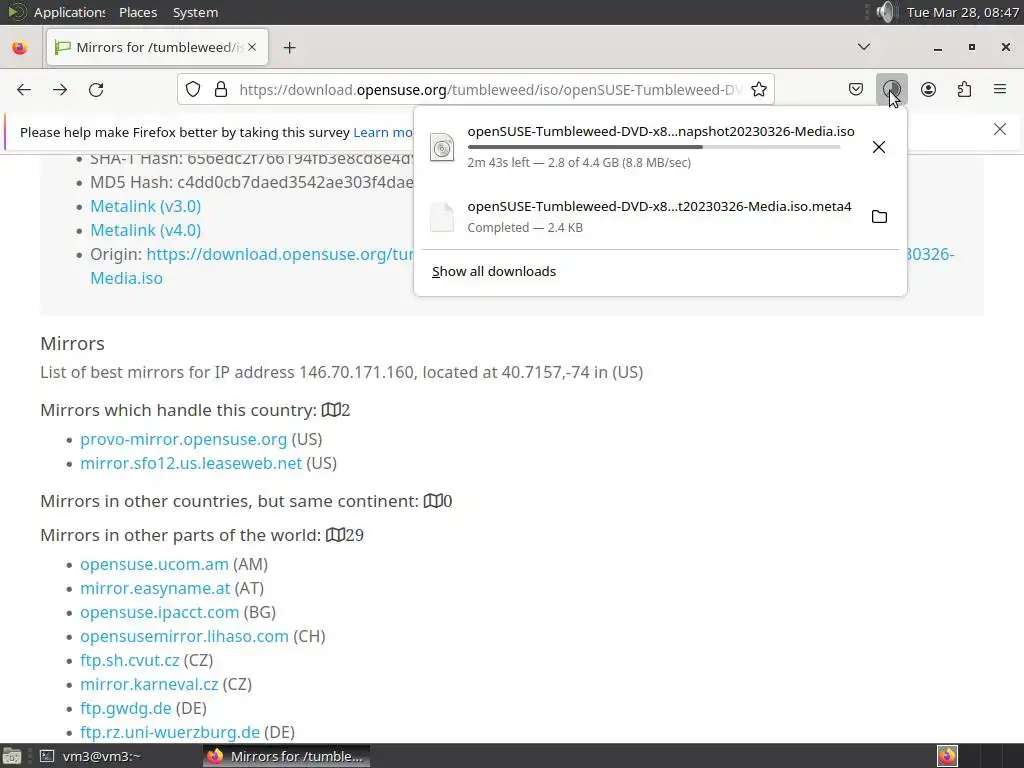The height and width of the screenshot is (768, 1024).
Task: Open ftp.rz.uni-wuerzburg.de mirror link
Action: pyautogui.click(x=170, y=733)
